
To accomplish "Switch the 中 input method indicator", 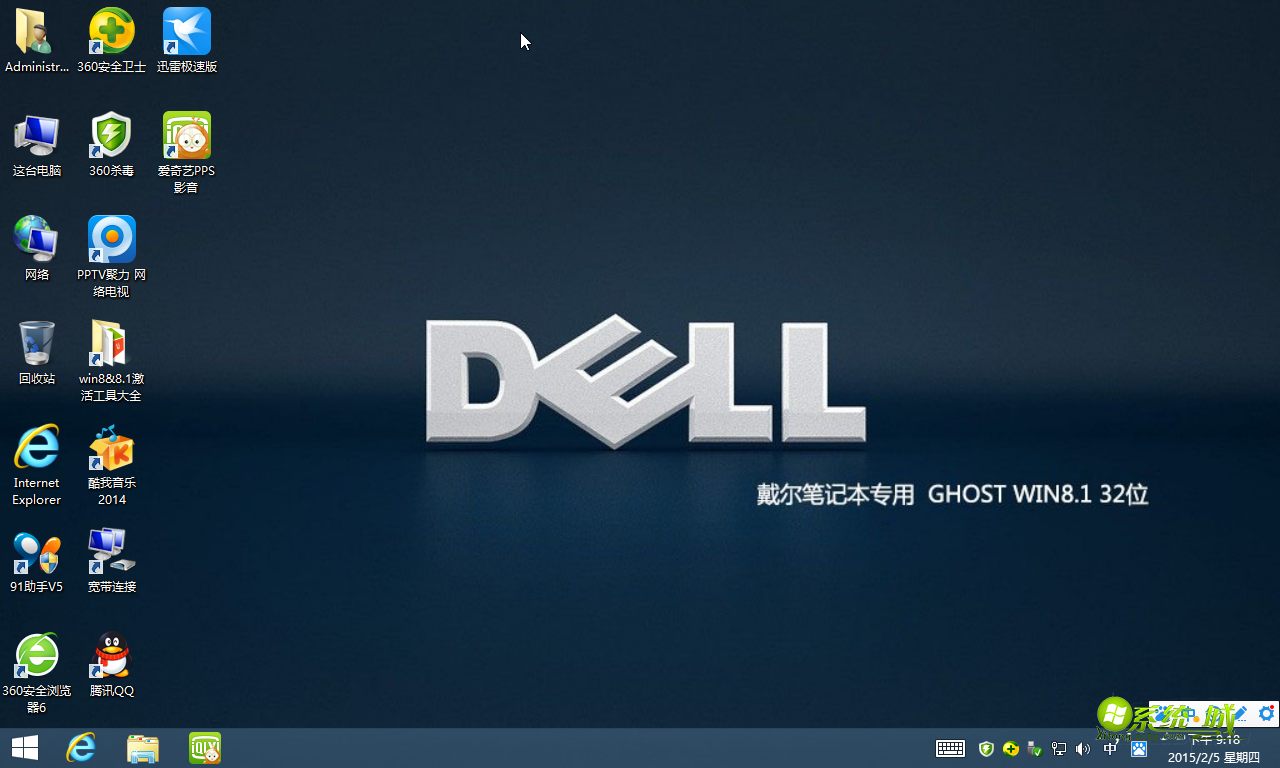I will (1110, 748).
